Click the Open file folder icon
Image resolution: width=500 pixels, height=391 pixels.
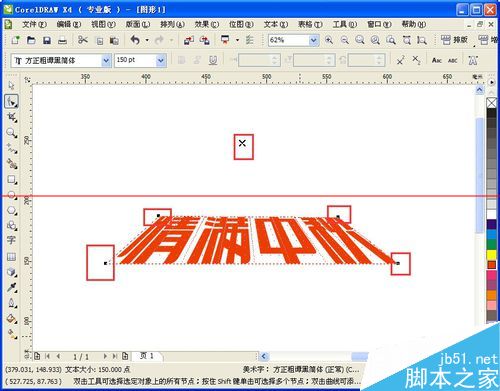coord(31,40)
